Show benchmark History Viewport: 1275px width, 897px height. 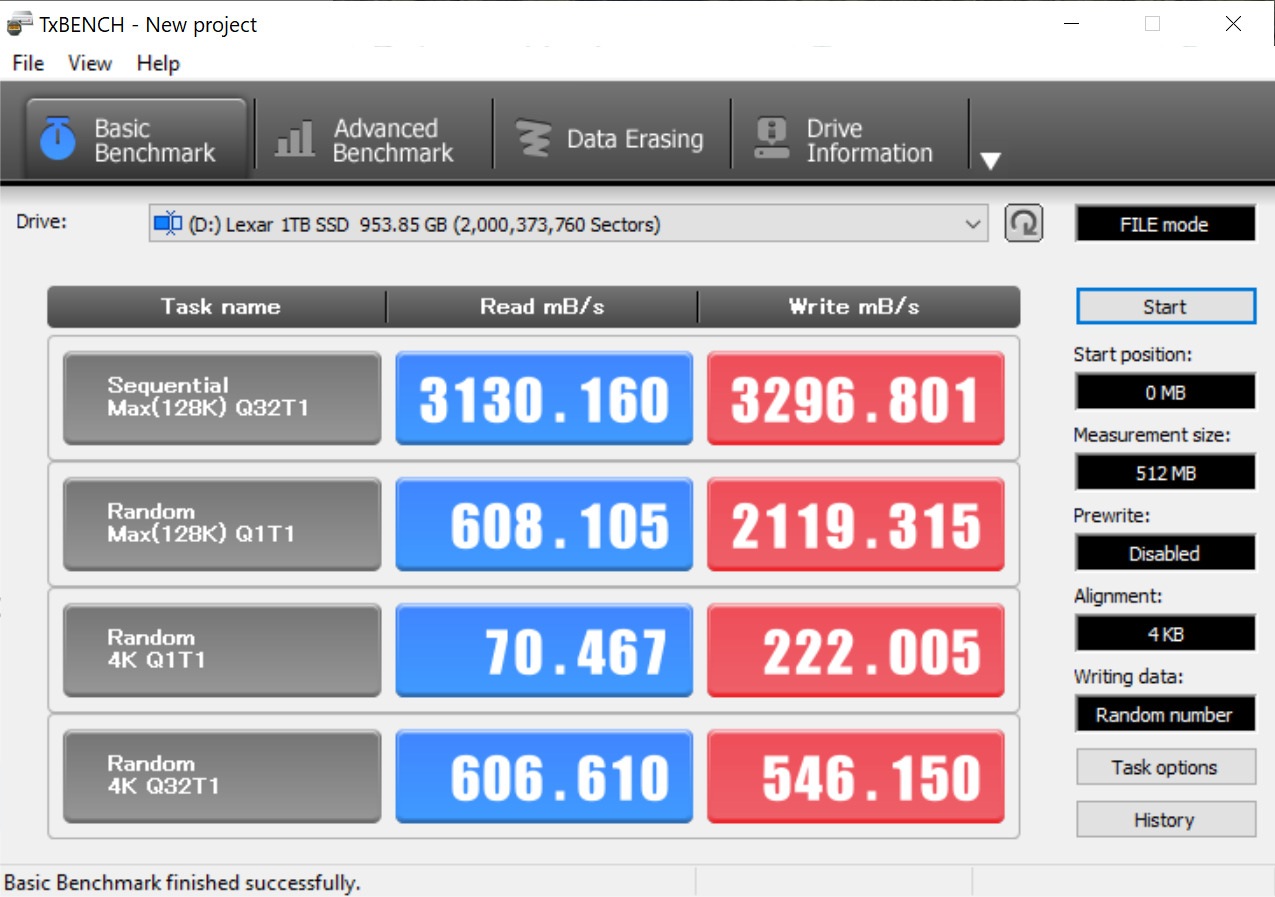(x=1164, y=820)
